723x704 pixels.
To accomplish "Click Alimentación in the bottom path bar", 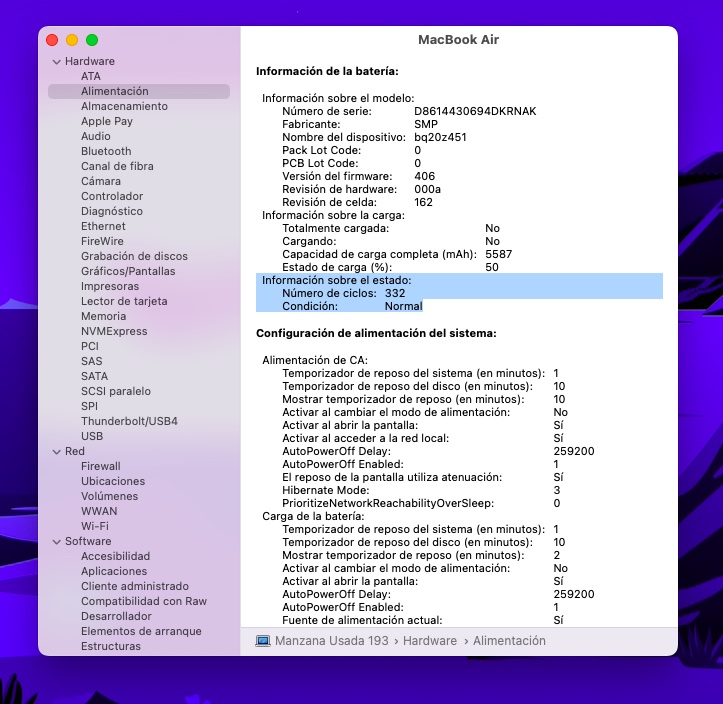I will tap(509, 641).
